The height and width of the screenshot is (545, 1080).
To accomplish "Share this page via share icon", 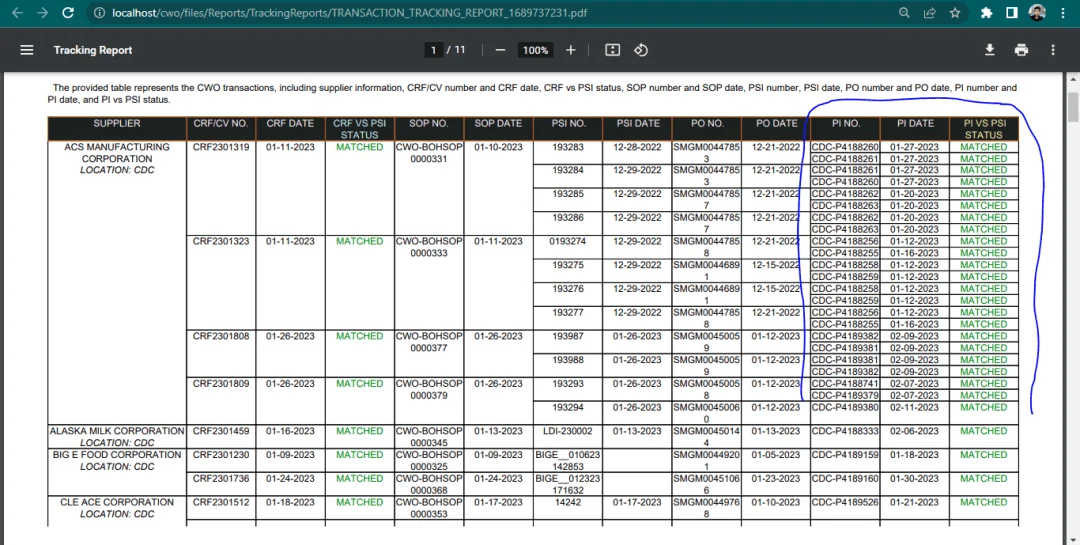I will click(930, 12).
